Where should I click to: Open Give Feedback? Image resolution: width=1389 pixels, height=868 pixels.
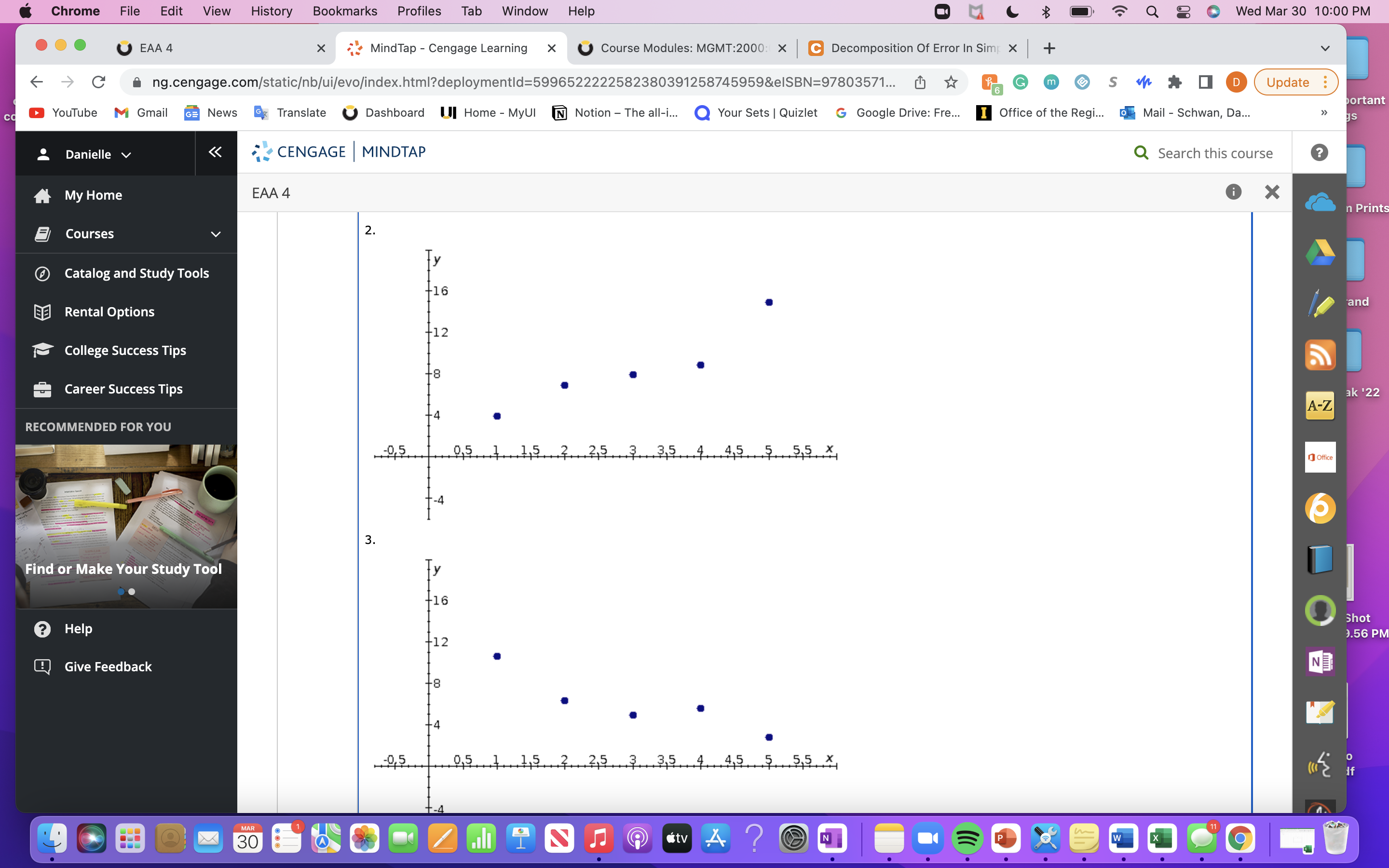(108, 666)
